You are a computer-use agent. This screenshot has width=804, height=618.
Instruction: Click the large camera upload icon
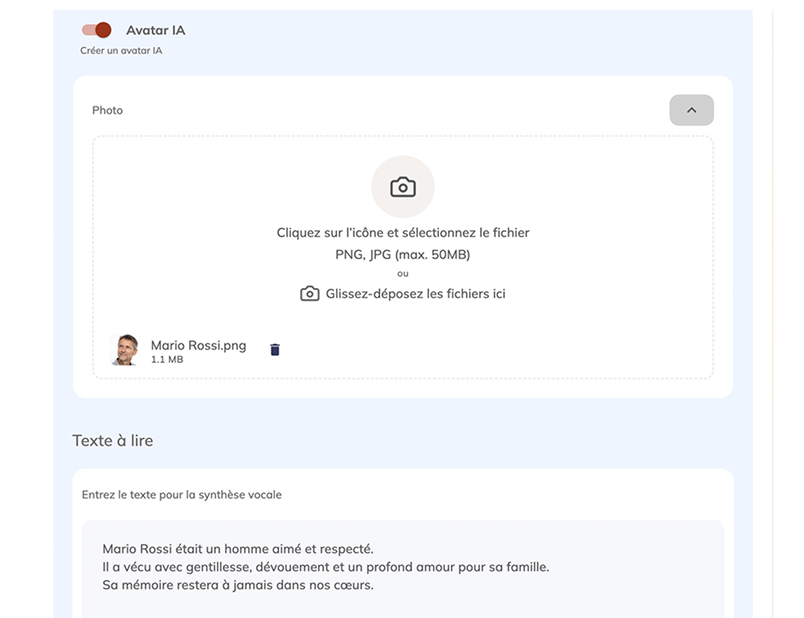click(x=402, y=186)
